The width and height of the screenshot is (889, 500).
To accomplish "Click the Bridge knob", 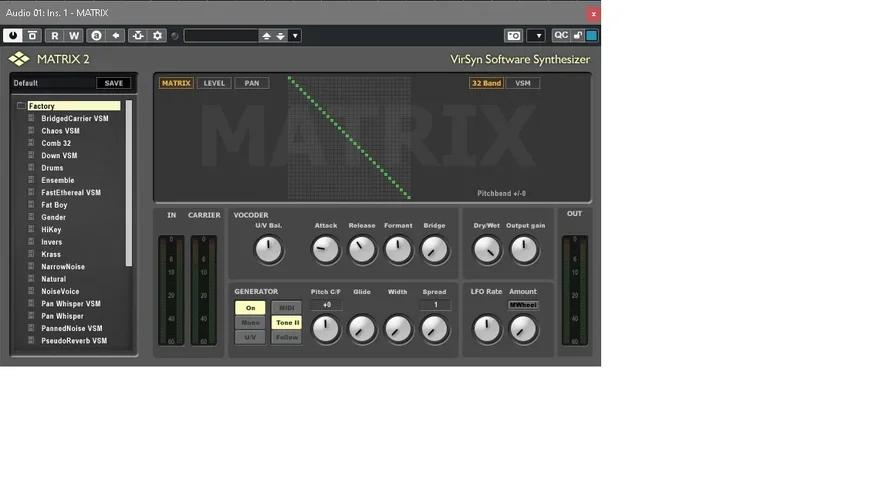I will [x=434, y=250].
